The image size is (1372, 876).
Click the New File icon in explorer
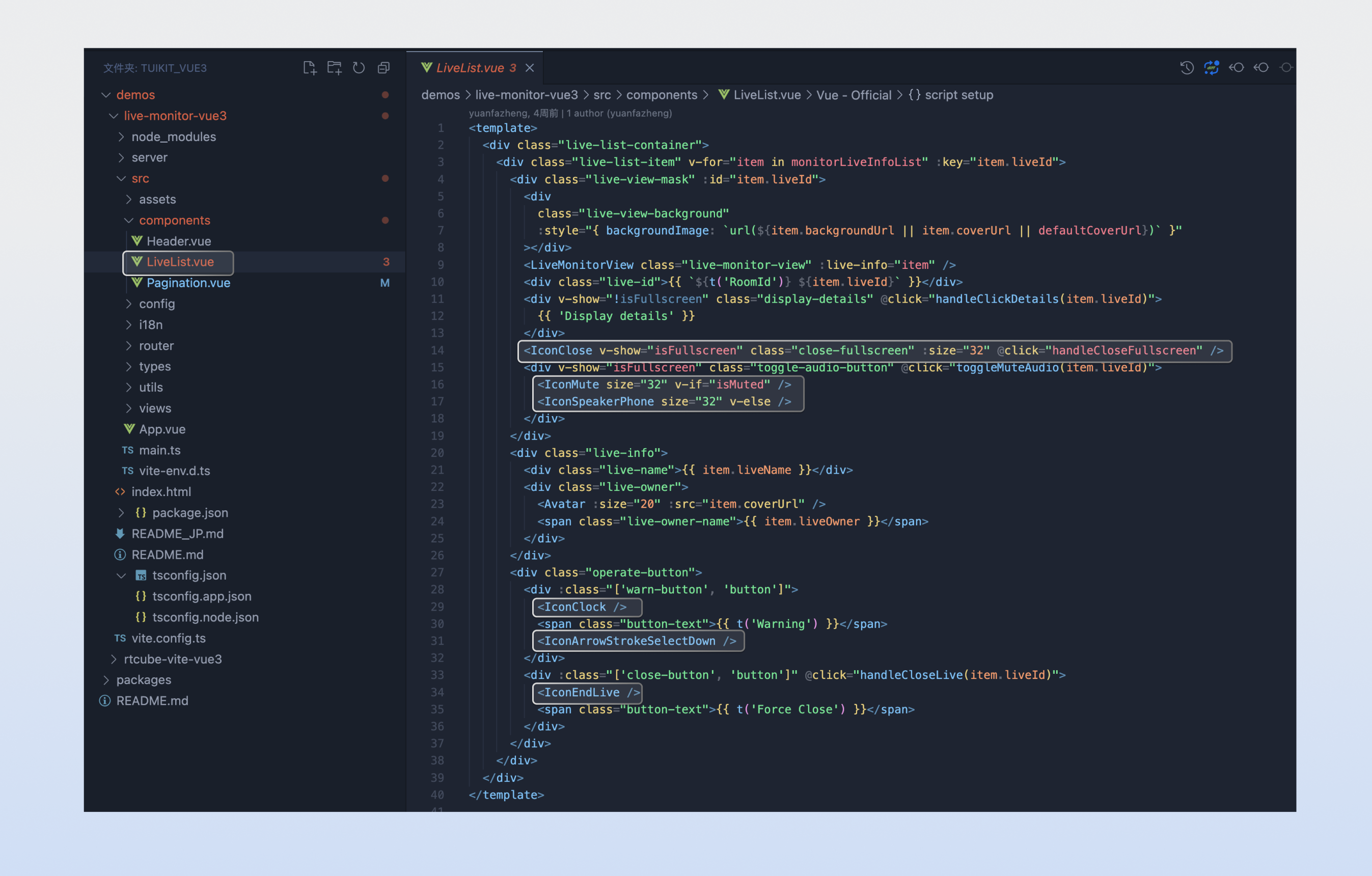point(309,68)
